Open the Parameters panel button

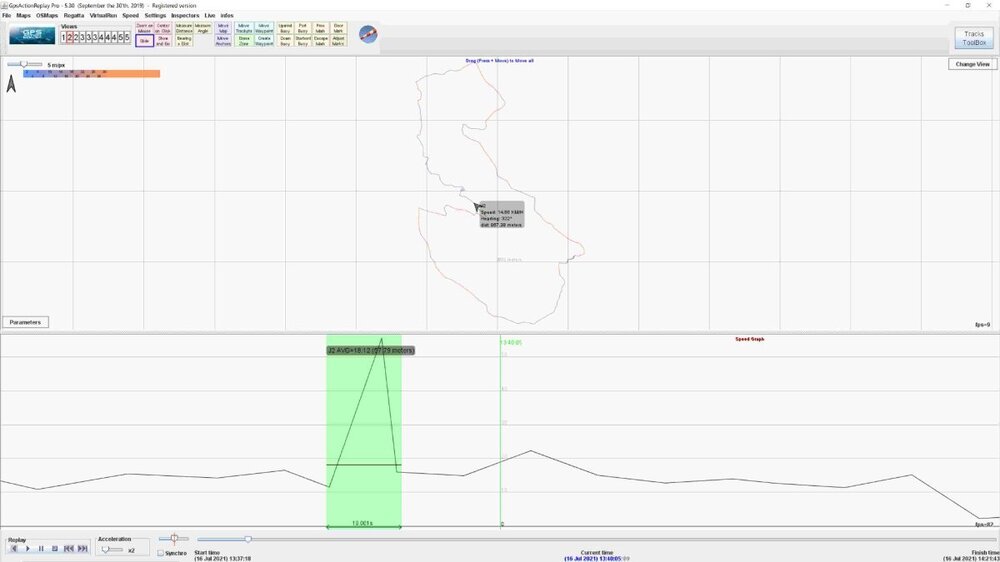click(25, 322)
